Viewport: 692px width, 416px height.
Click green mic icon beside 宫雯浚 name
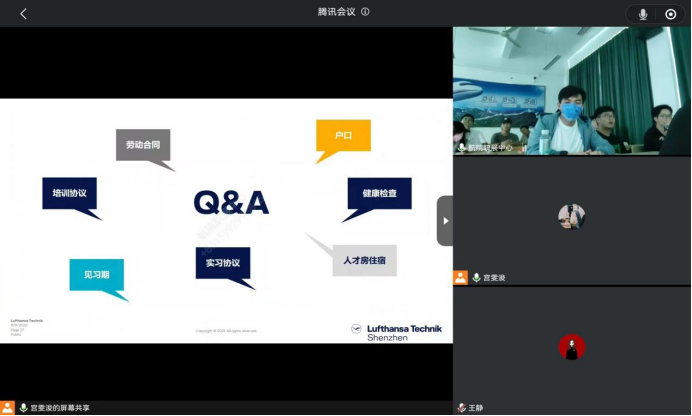pyautogui.click(x=476, y=277)
